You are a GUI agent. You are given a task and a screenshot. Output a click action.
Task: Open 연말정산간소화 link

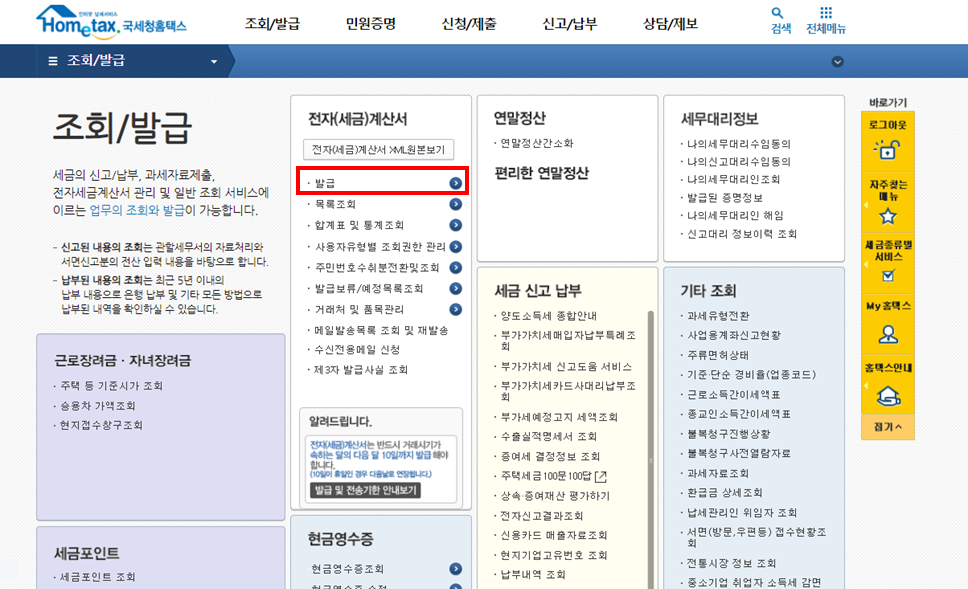(536, 143)
